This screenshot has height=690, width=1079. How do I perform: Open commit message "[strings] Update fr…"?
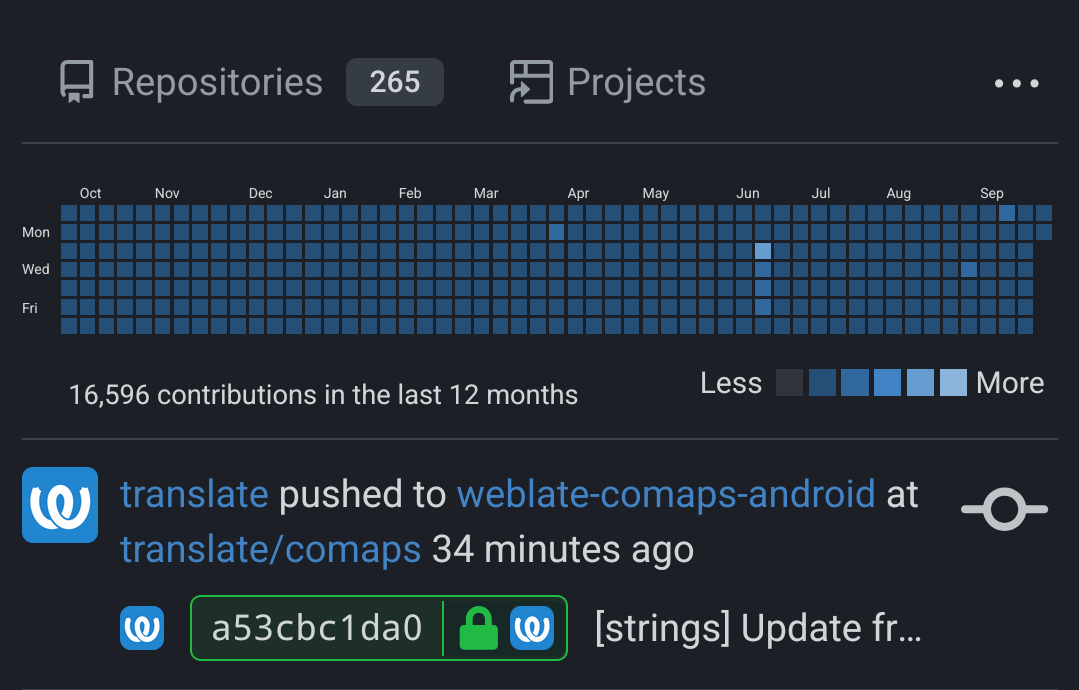pyautogui.click(x=758, y=628)
